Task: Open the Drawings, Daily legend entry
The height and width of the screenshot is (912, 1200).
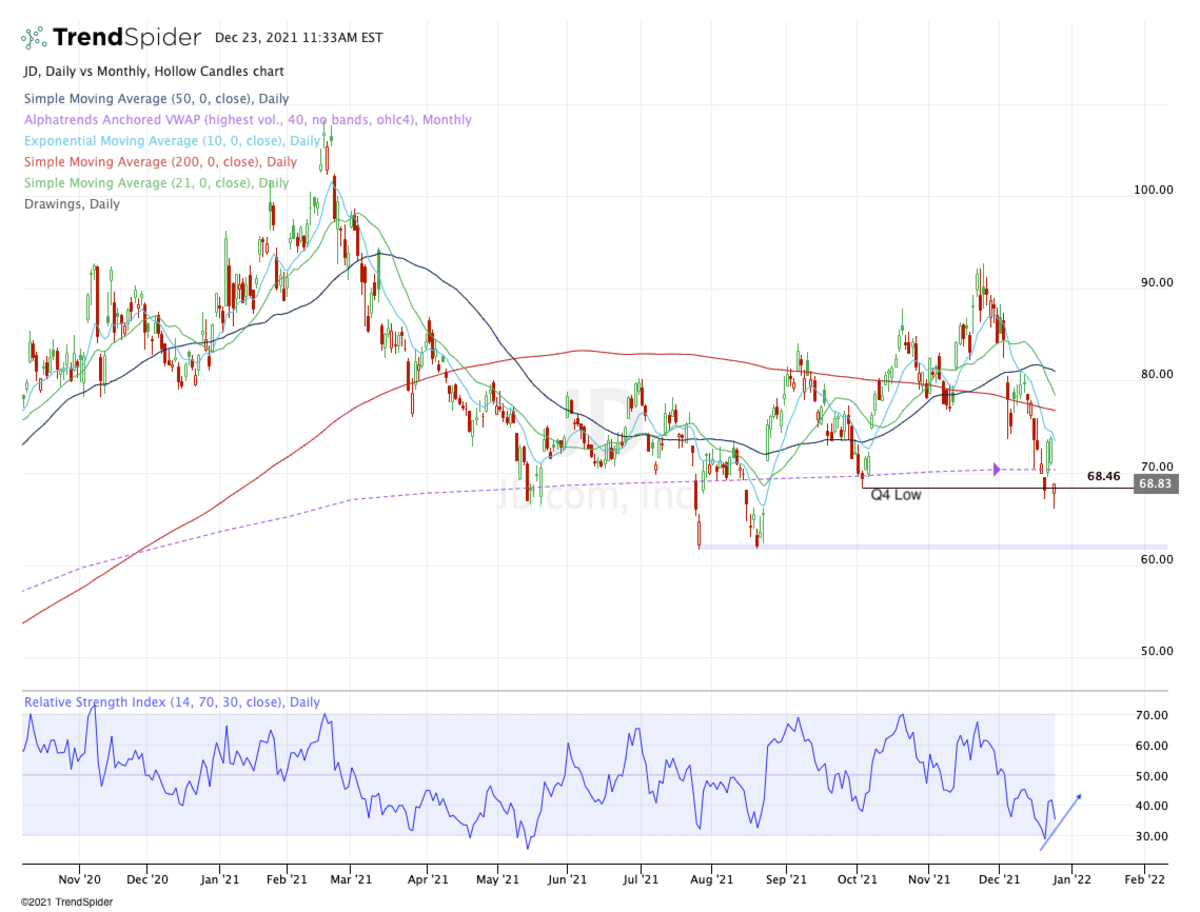Action: click(70, 204)
